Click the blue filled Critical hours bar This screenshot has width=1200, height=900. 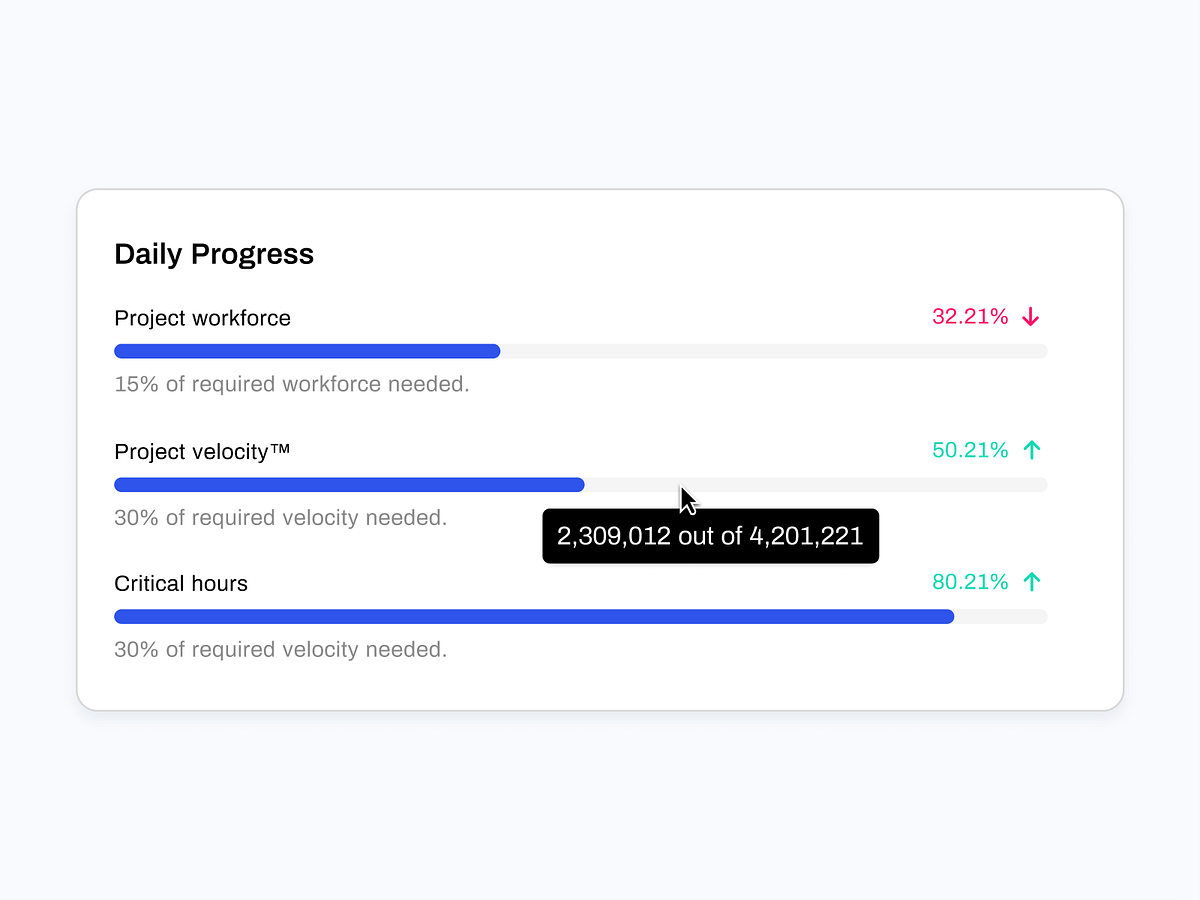point(534,617)
